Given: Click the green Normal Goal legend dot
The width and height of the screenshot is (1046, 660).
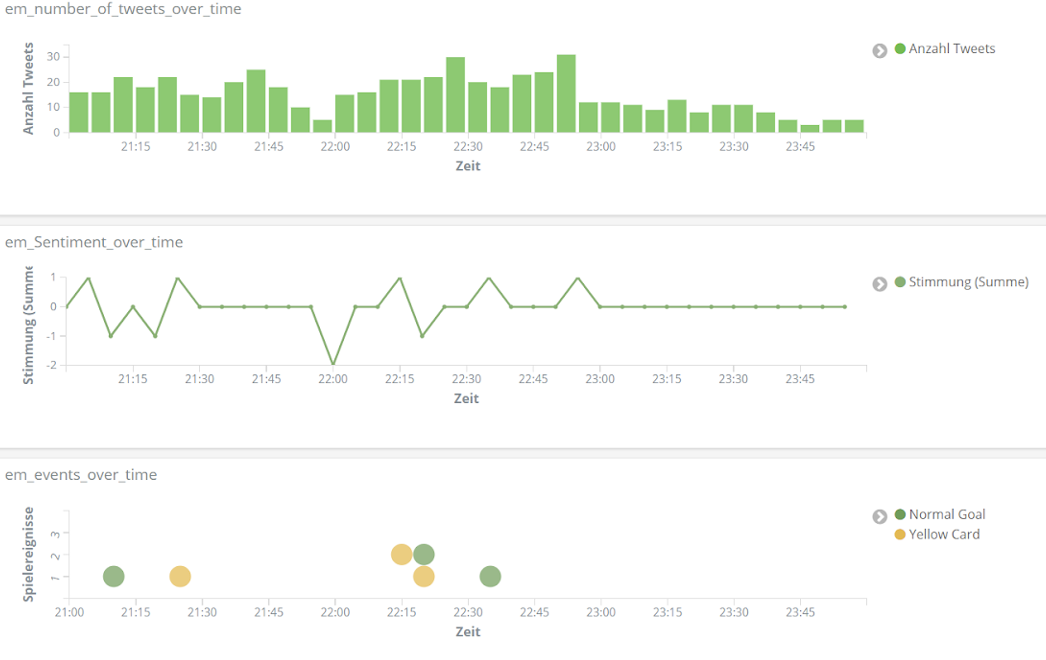Looking at the screenshot, I should tap(900, 515).
